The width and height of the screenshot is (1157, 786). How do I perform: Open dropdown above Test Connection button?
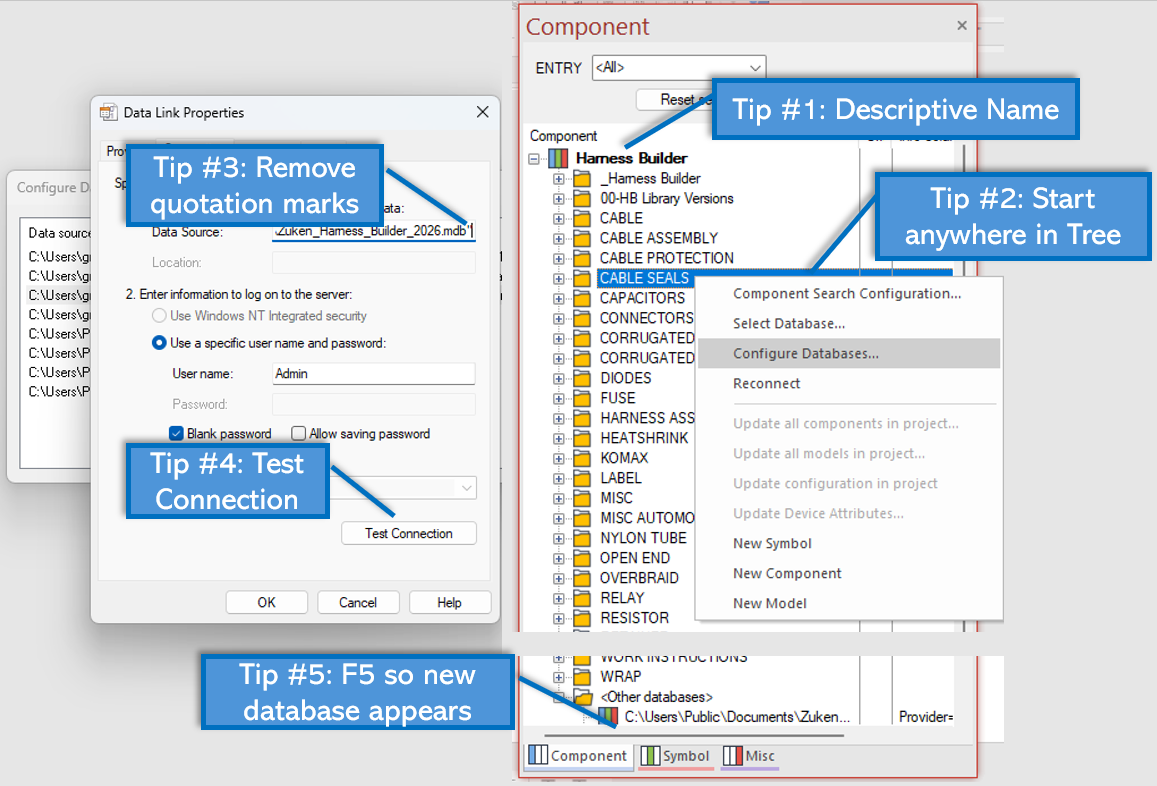point(466,488)
